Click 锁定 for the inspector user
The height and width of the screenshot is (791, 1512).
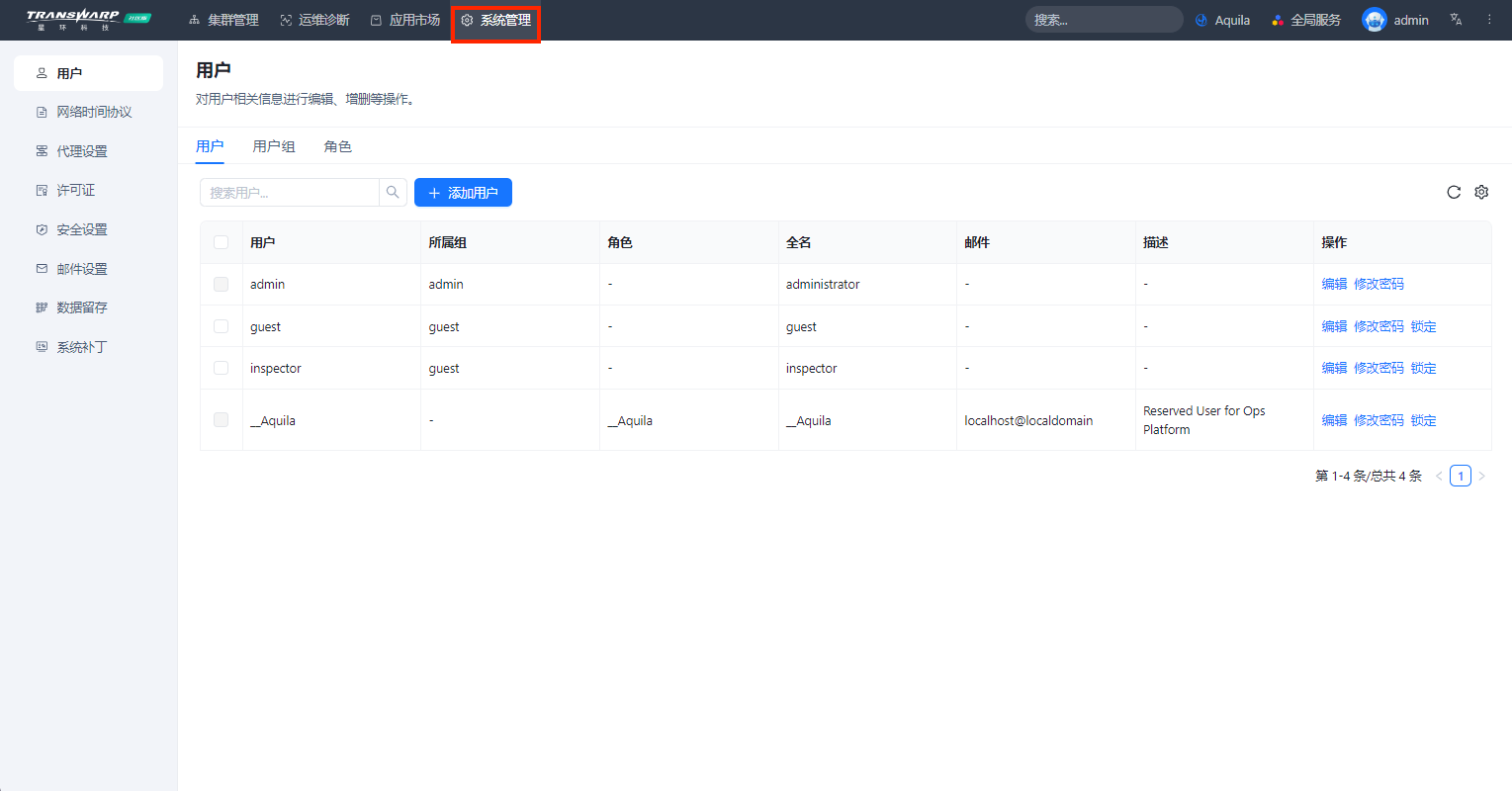pyautogui.click(x=1423, y=368)
